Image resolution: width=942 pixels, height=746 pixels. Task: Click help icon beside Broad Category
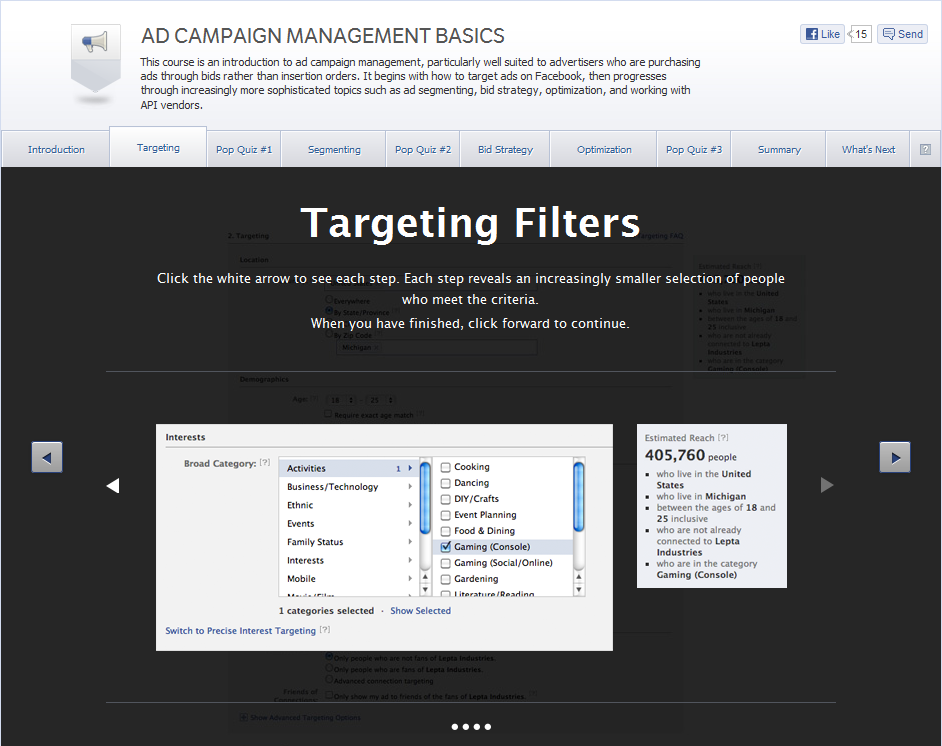pyautogui.click(x=265, y=462)
